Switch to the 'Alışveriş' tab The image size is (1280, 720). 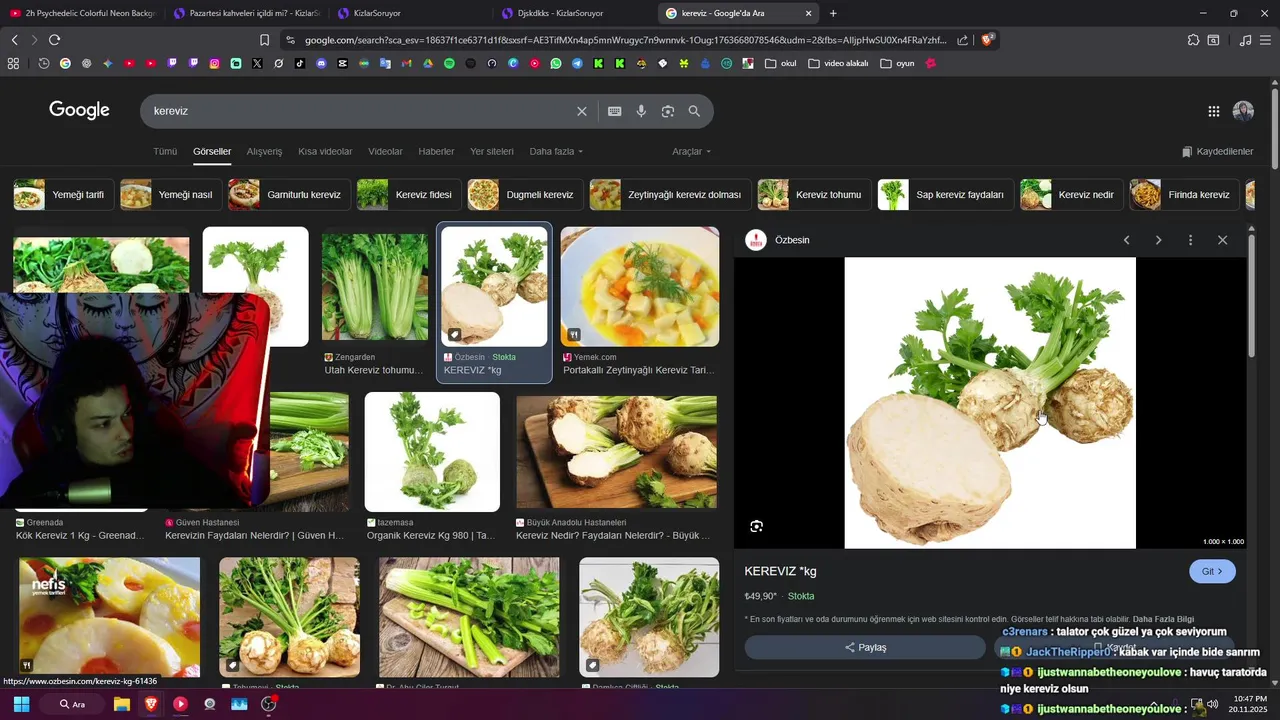click(x=265, y=151)
